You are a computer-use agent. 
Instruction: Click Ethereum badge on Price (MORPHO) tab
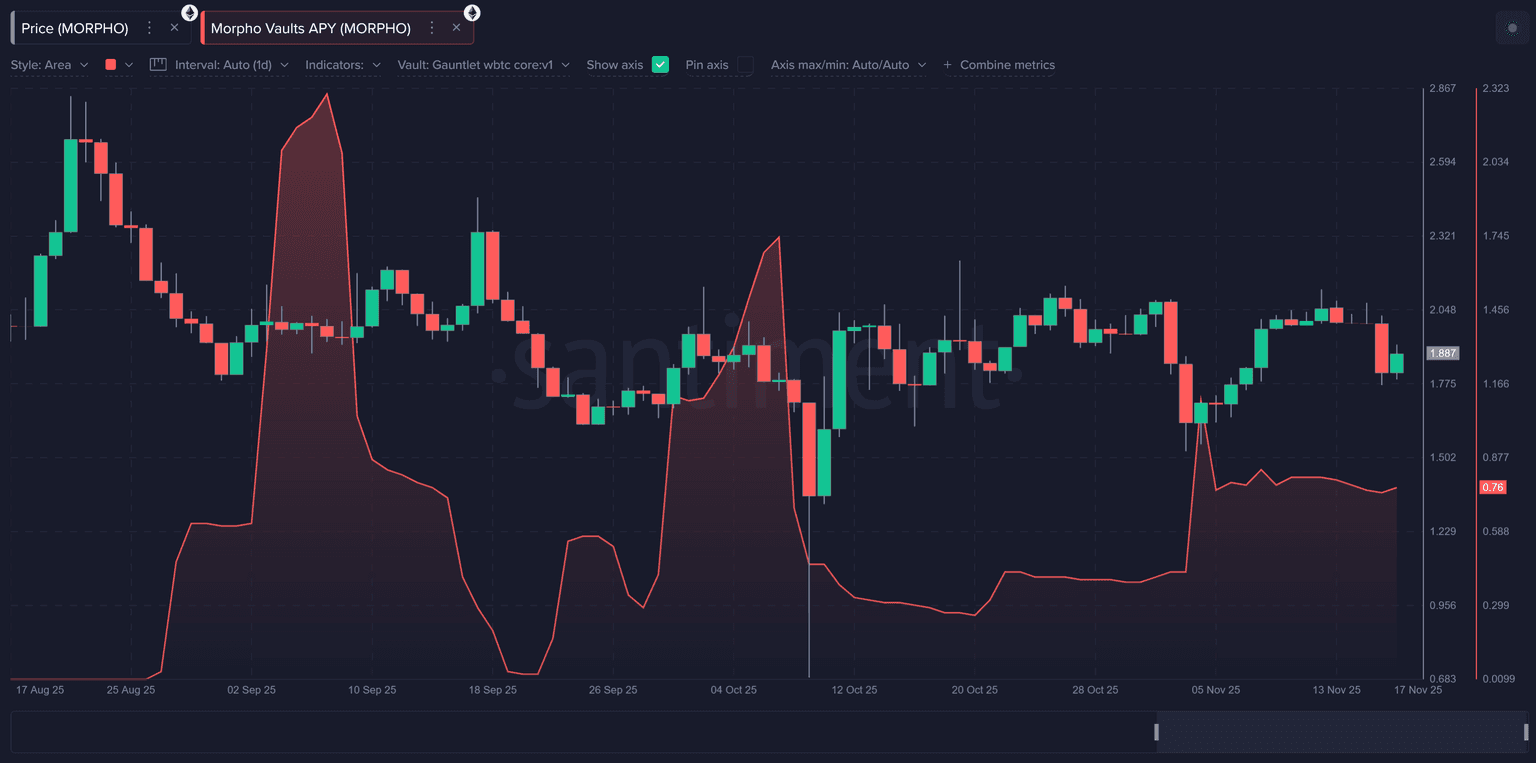(x=189, y=13)
